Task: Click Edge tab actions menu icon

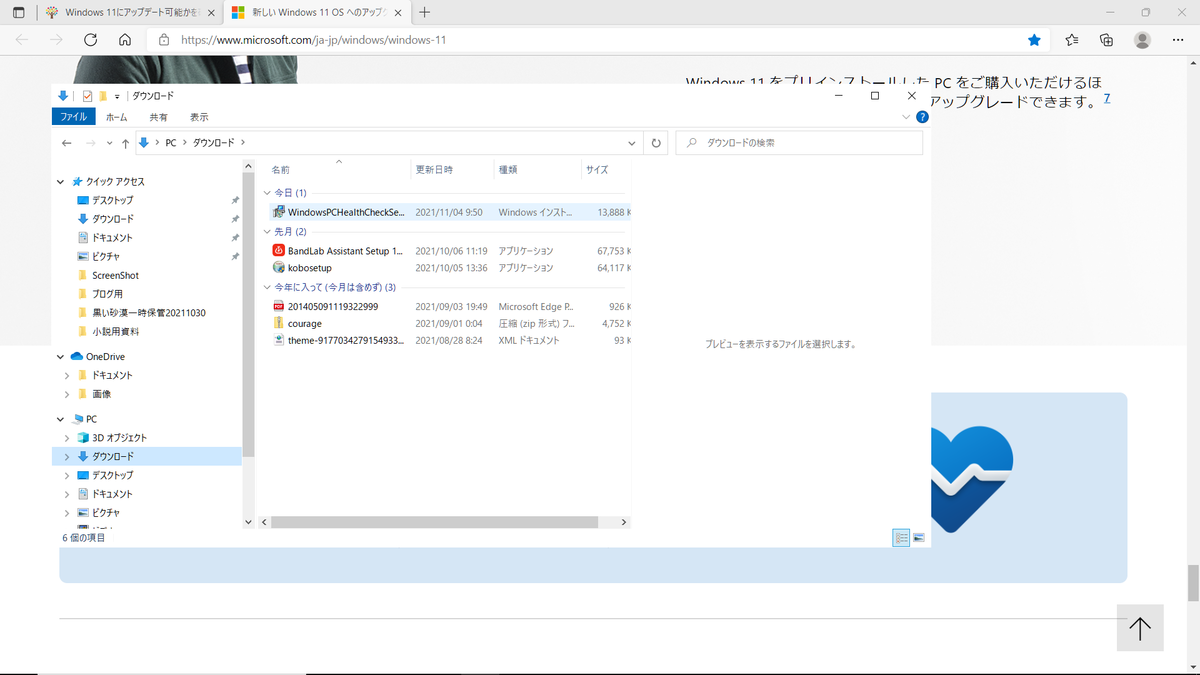Action: point(18,13)
